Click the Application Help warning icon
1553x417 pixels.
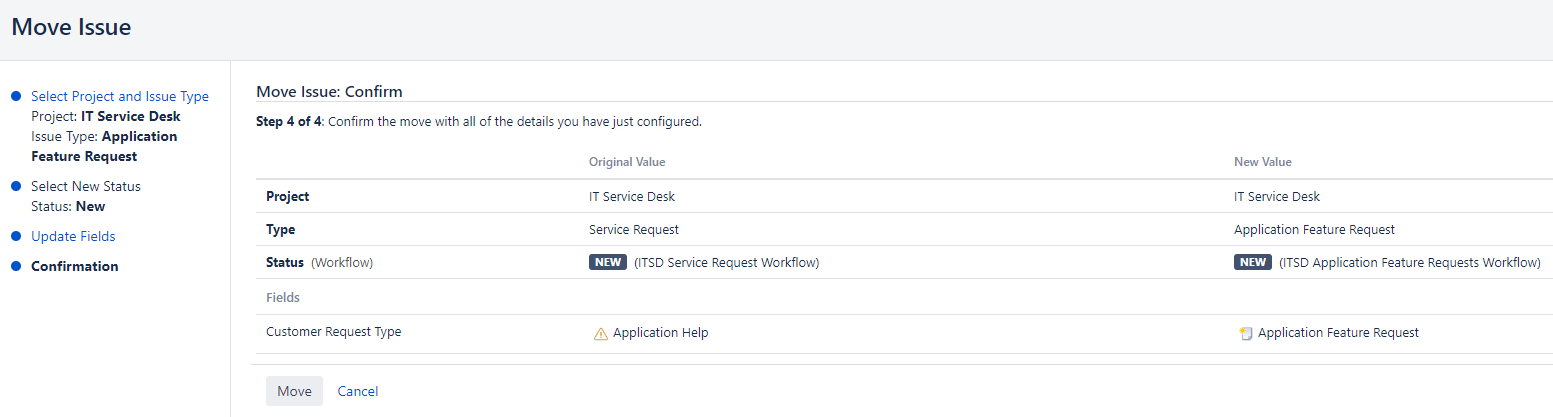pos(600,334)
